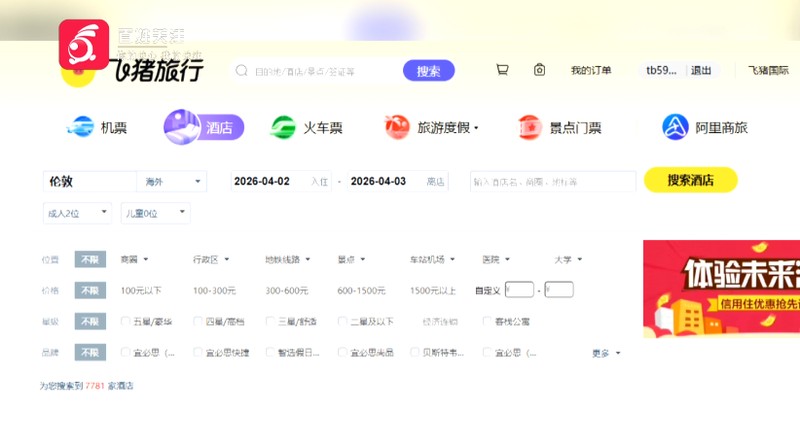The image size is (800, 443).
Task: Tick the 宜必思尚品 brand checkbox
Action: [342, 352]
